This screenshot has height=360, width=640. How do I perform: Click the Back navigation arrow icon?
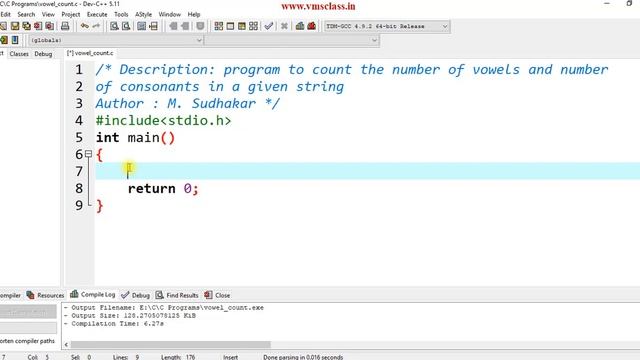pyautogui.click(x=173, y=26)
